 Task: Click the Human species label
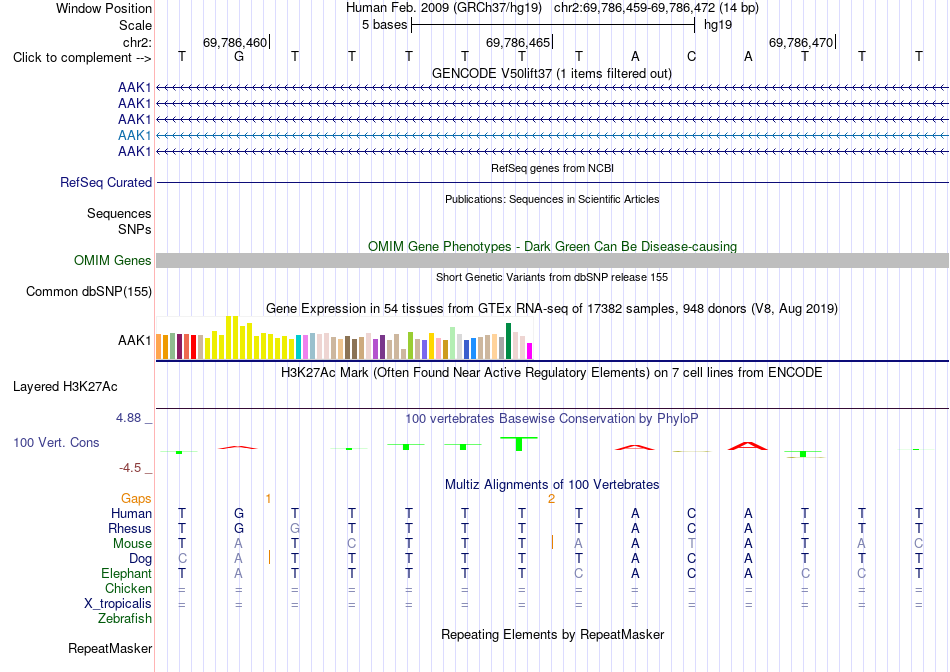coord(131,513)
